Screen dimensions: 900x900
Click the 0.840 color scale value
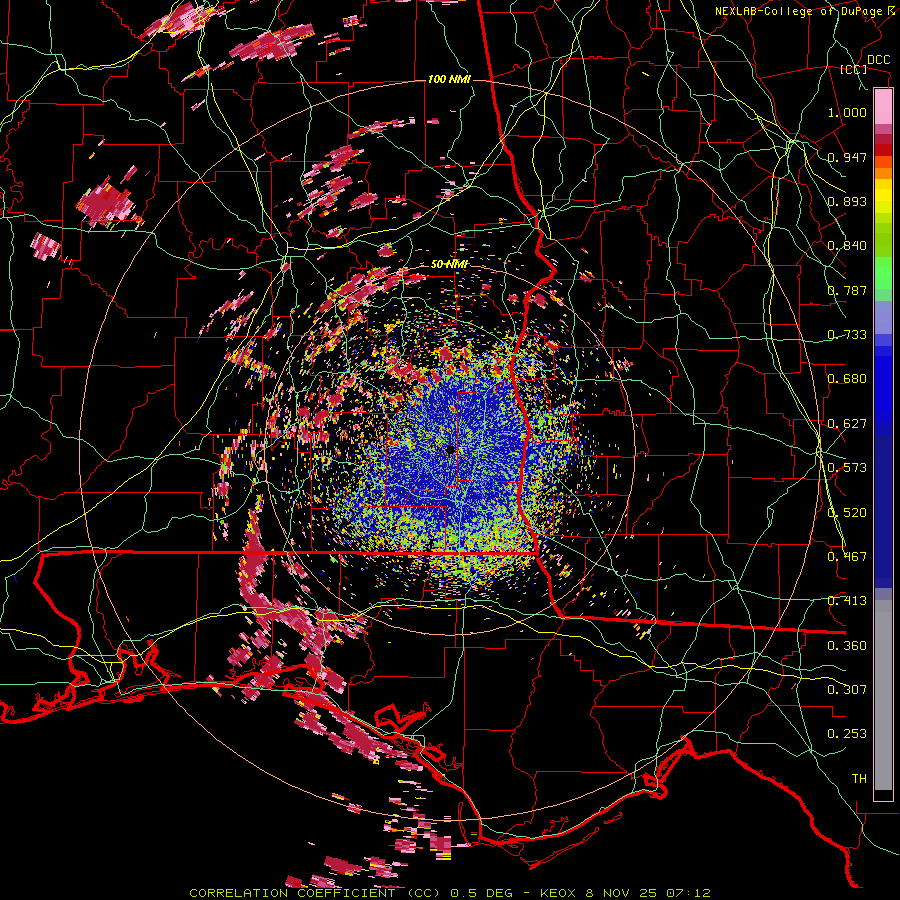847,246
